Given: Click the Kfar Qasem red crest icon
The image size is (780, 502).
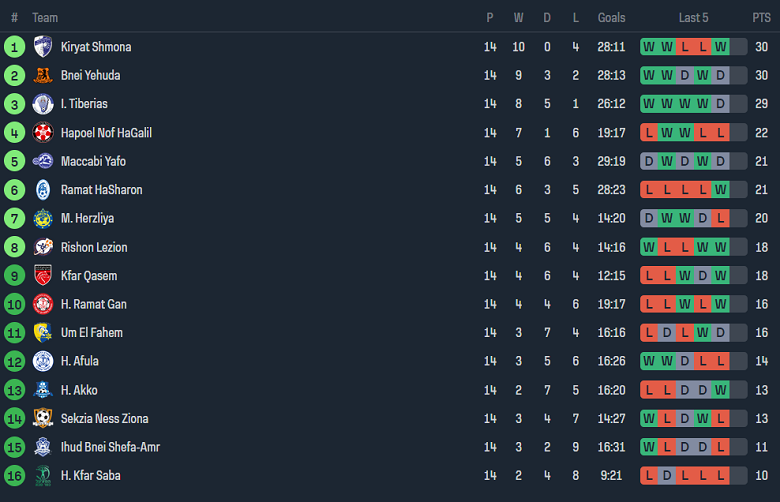Looking at the screenshot, I should tap(42, 275).
